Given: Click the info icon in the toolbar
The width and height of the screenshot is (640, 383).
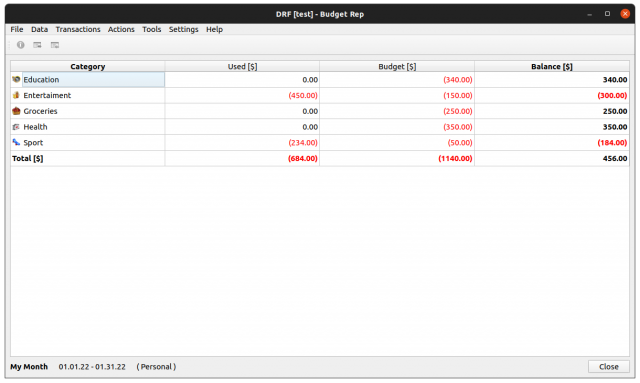Looking at the screenshot, I should coord(20,45).
